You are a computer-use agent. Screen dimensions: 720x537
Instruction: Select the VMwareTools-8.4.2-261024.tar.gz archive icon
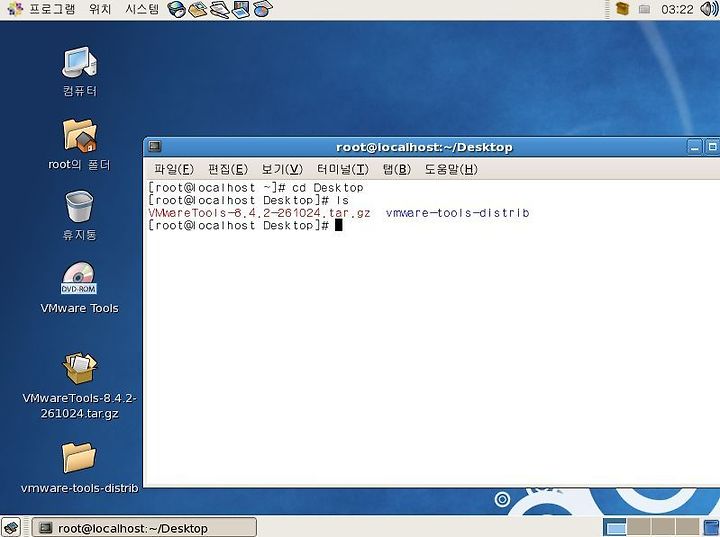click(79, 385)
